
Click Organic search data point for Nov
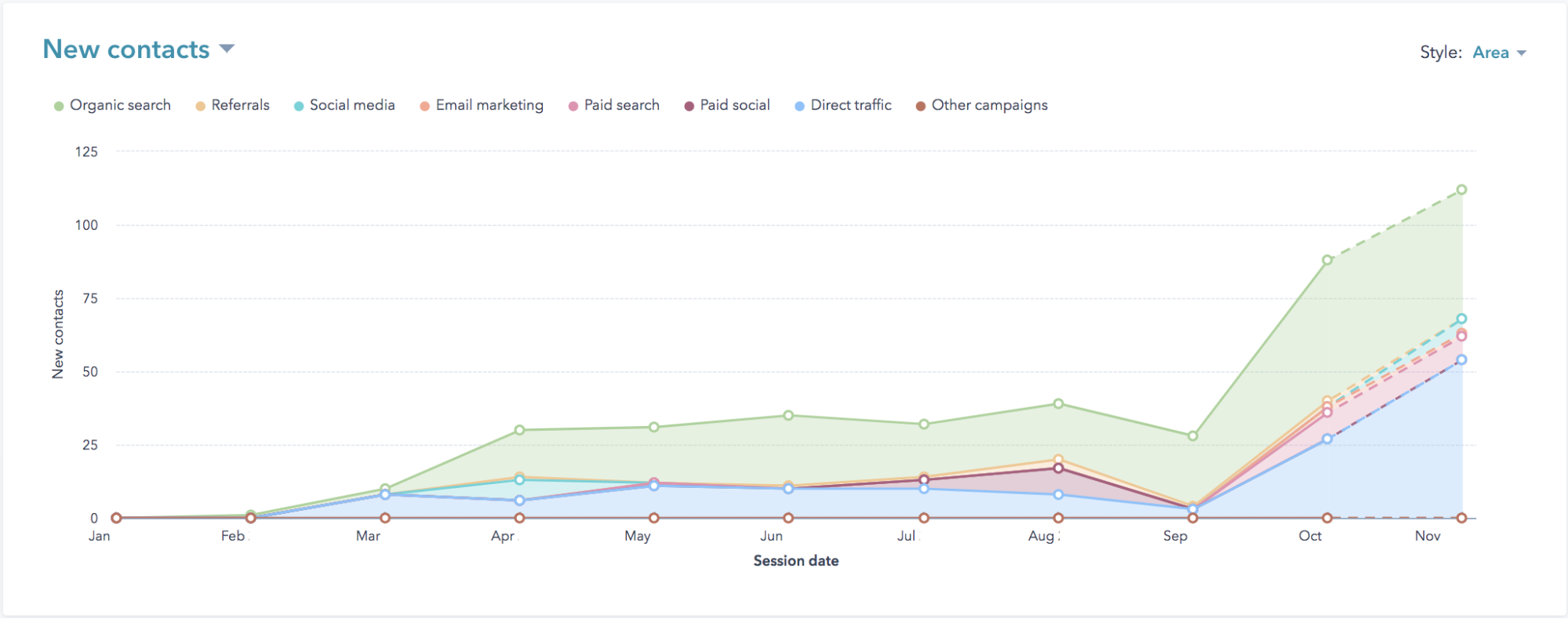(1461, 190)
